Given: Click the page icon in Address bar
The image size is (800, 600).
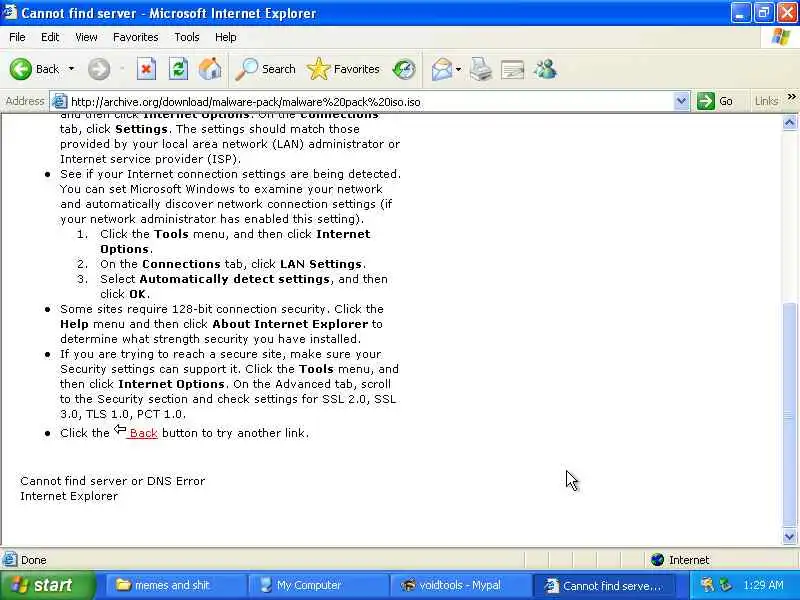Looking at the screenshot, I should (60, 102).
